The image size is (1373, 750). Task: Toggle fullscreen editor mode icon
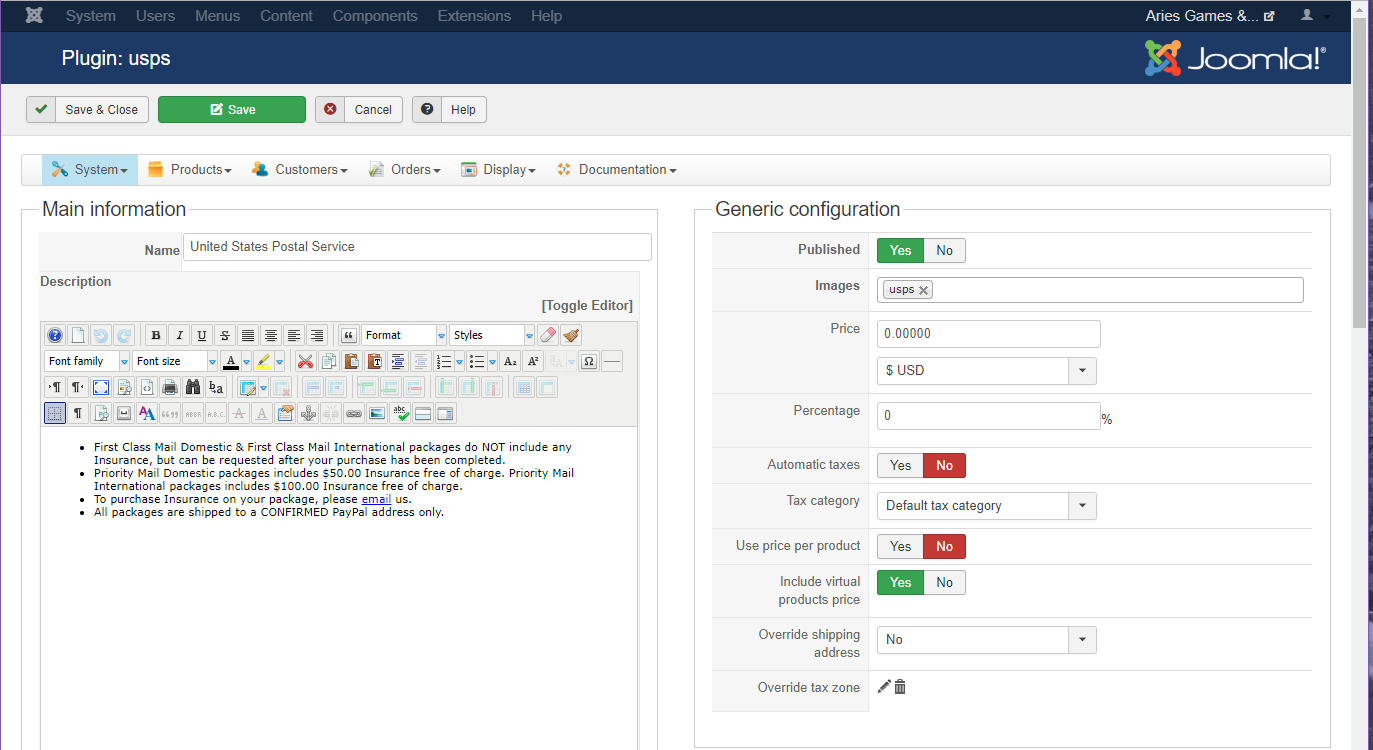coord(101,387)
